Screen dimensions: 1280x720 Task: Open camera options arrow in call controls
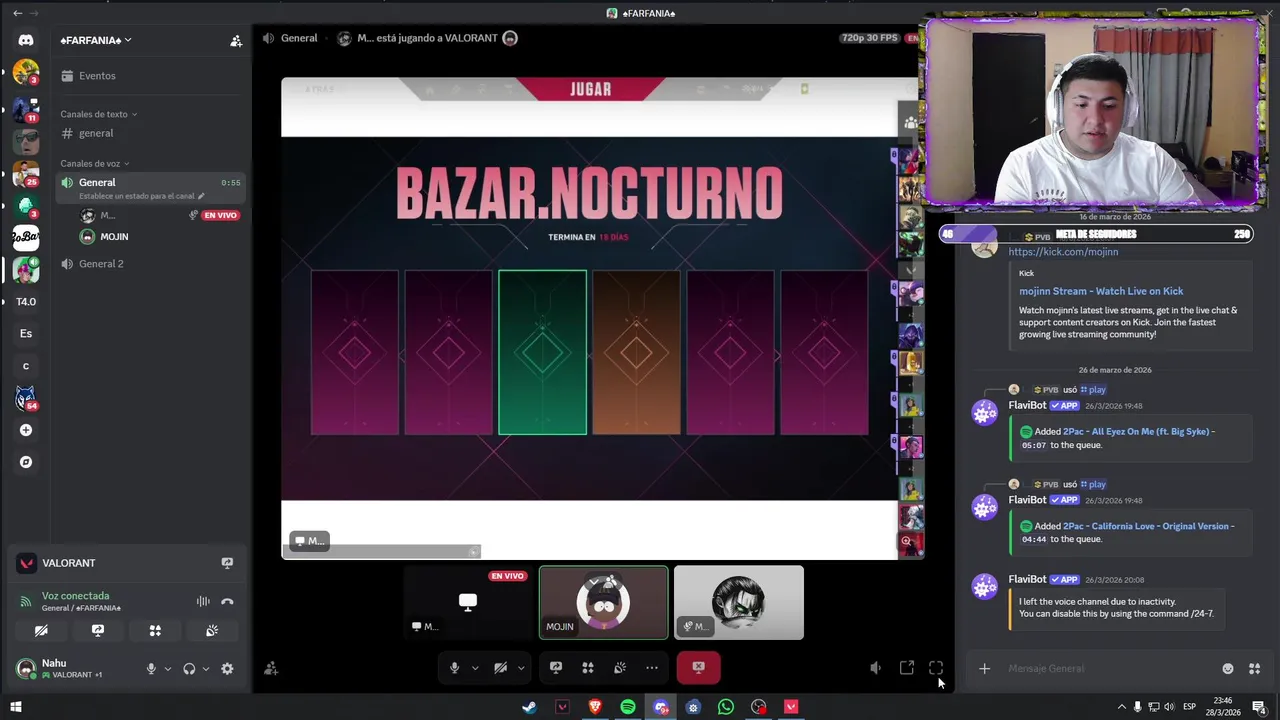point(521,668)
